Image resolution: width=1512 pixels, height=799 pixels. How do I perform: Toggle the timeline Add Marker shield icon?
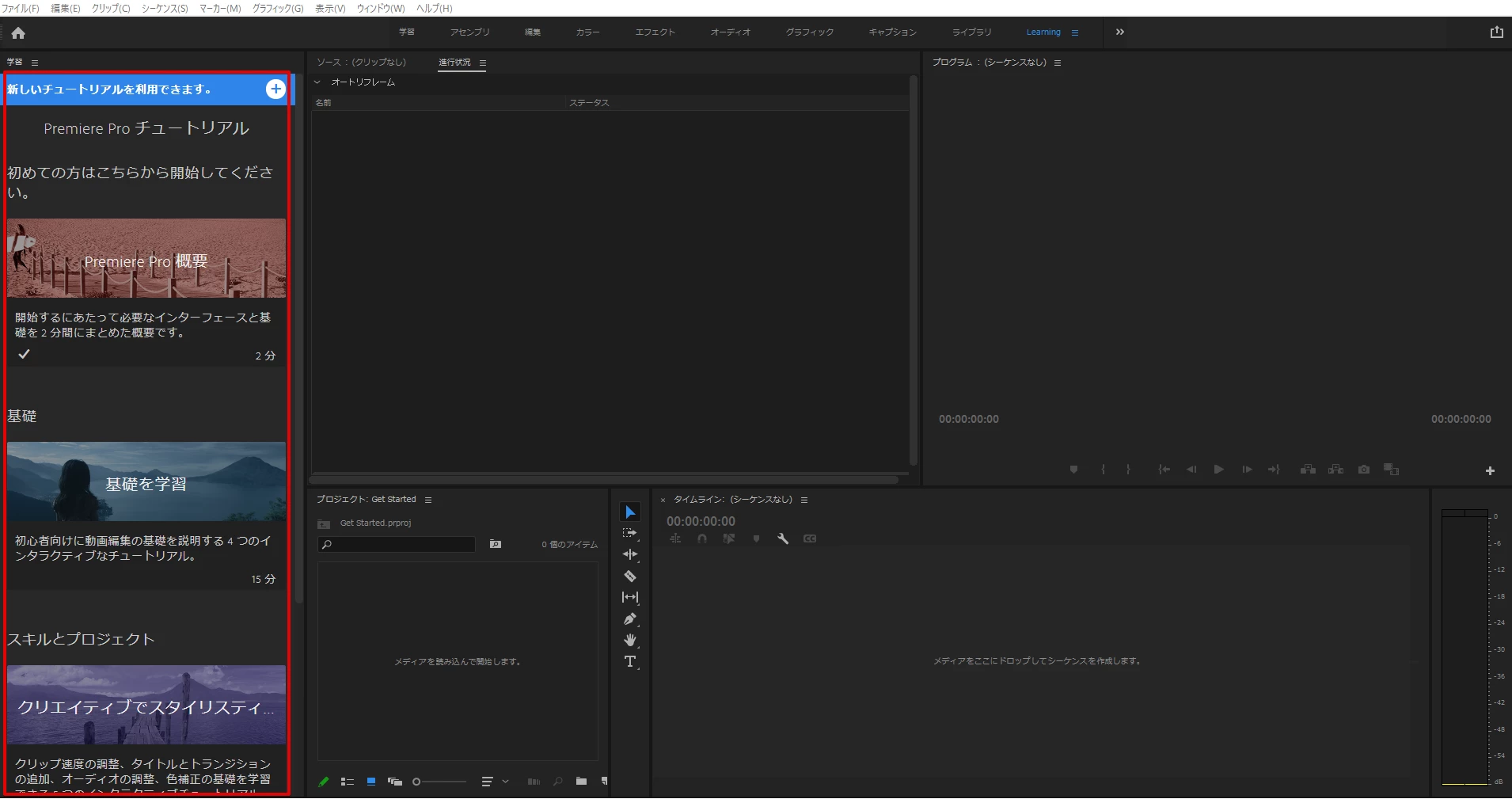(756, 538)
